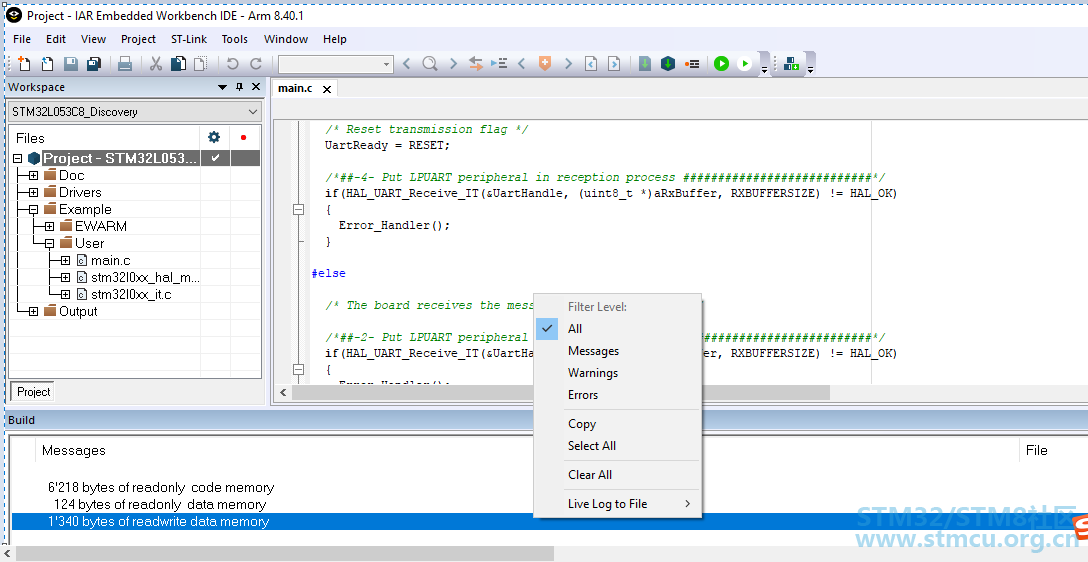Image resolution: width=1088 pixels, height=562 pixels.
Task: Choose Select All in context menu
Action: (x=618, y=445)
